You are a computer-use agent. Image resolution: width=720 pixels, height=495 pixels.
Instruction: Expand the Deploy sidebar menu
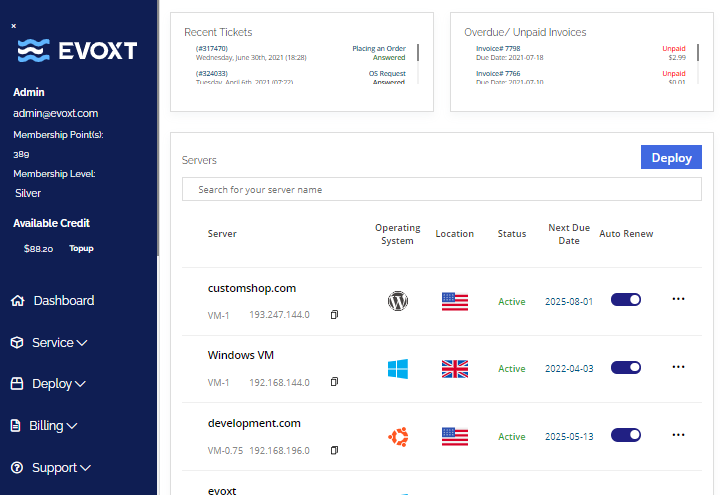tap(58, 383)
